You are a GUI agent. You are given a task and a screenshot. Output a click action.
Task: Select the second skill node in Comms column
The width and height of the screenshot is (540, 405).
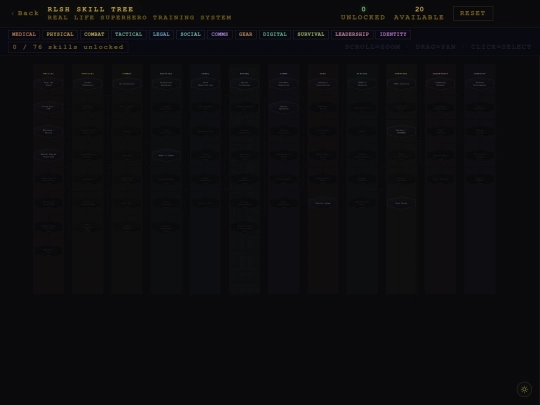point(283,107)
